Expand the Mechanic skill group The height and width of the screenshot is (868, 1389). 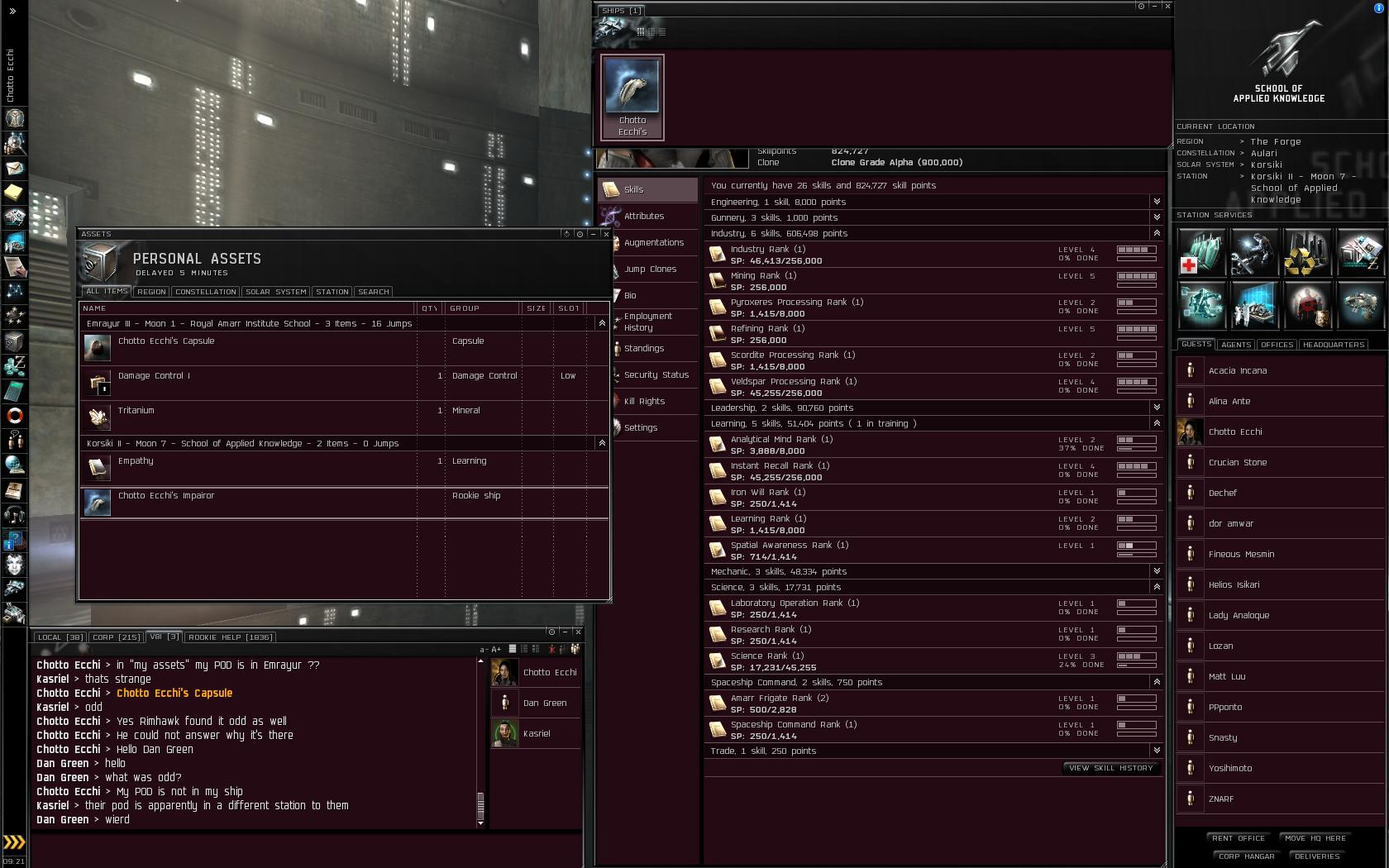click(1157, 571)
